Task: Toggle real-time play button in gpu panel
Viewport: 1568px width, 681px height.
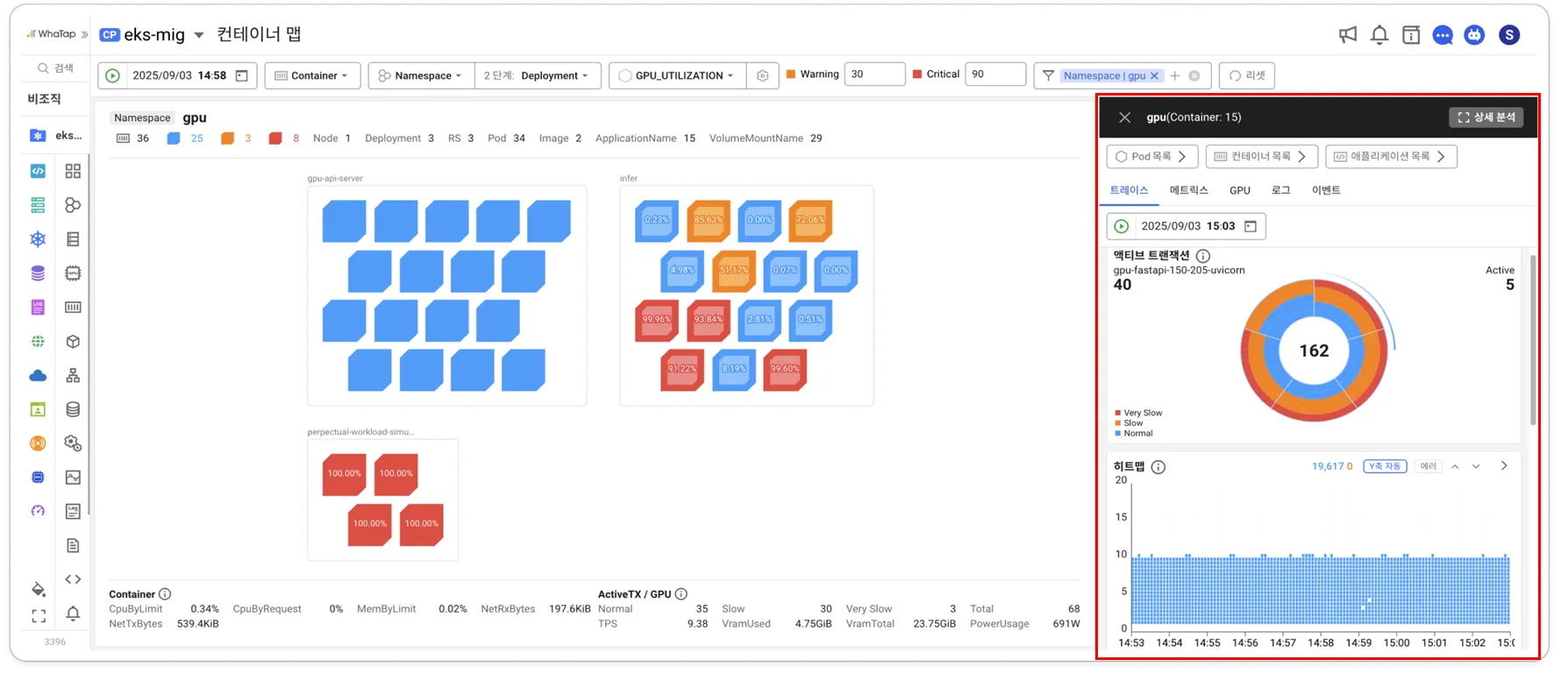Action: tap(1121, 226)
